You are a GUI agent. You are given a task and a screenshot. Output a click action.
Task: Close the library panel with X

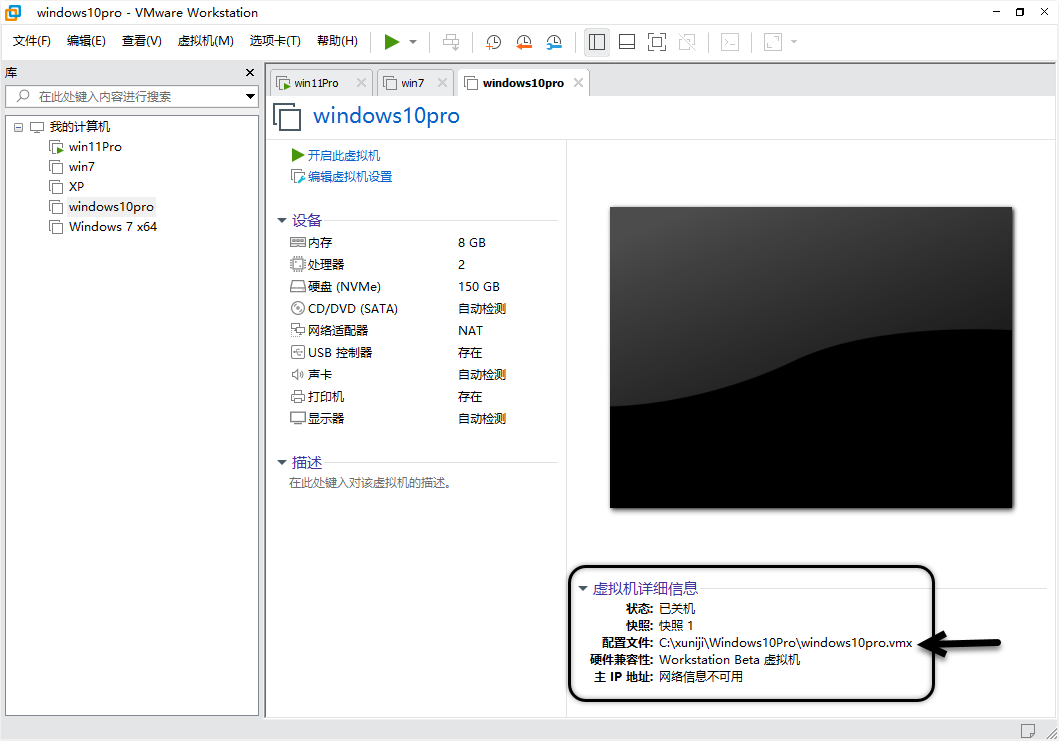coord(250,73)
